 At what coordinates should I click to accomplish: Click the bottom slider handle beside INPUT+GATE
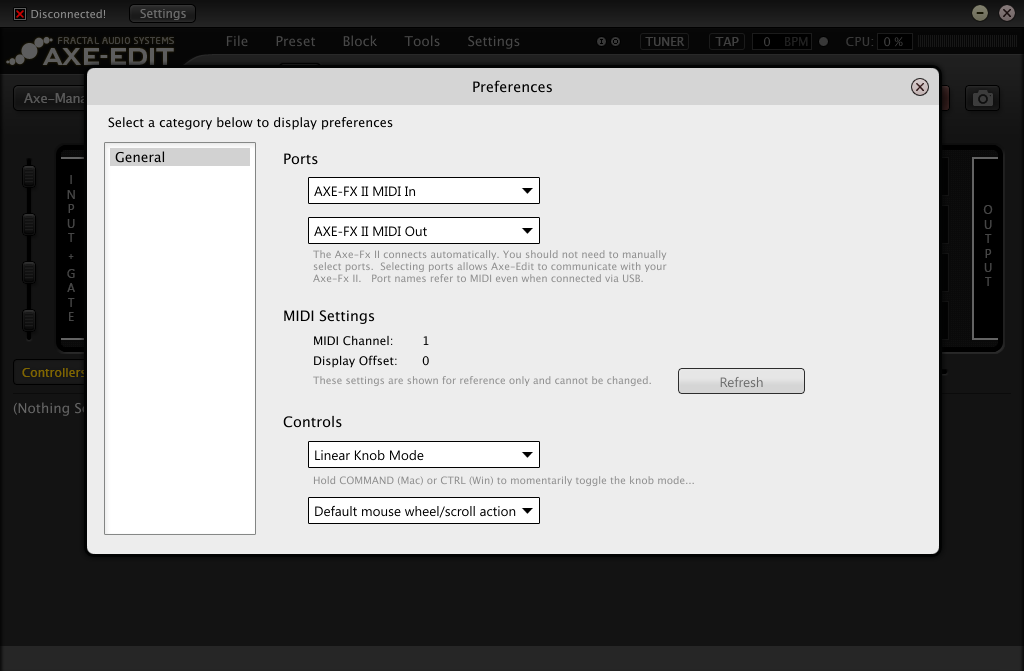click(29, 320)
